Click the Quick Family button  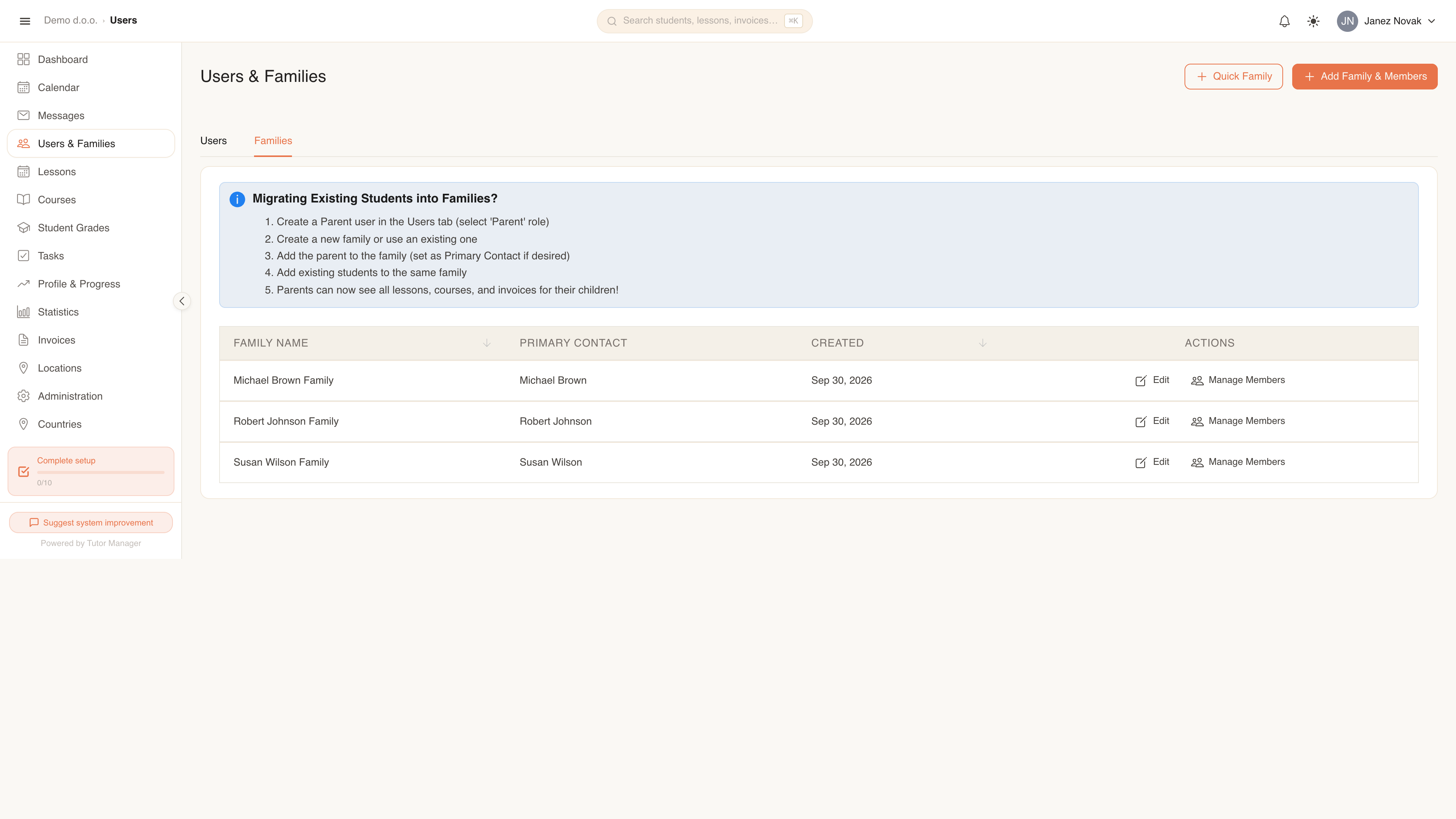1233,76
